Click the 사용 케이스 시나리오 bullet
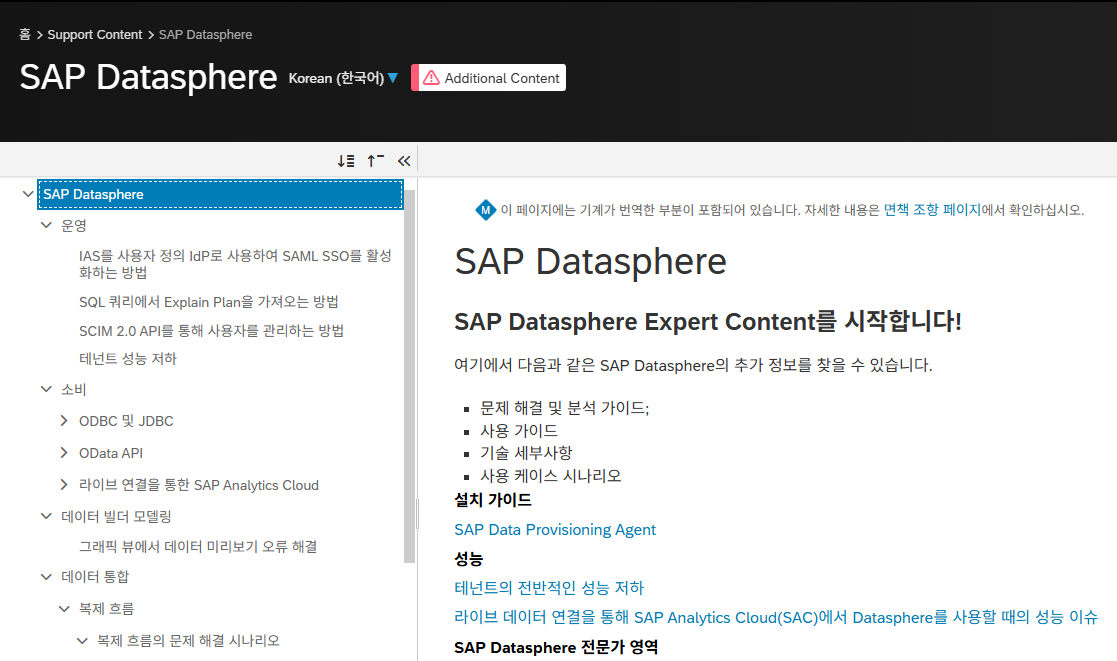Screen dimensions: 1117x661 (x=550, y=475)
